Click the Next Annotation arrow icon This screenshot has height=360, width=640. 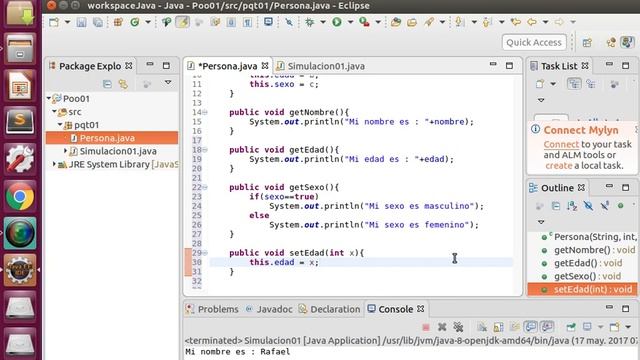coord(459,22)
